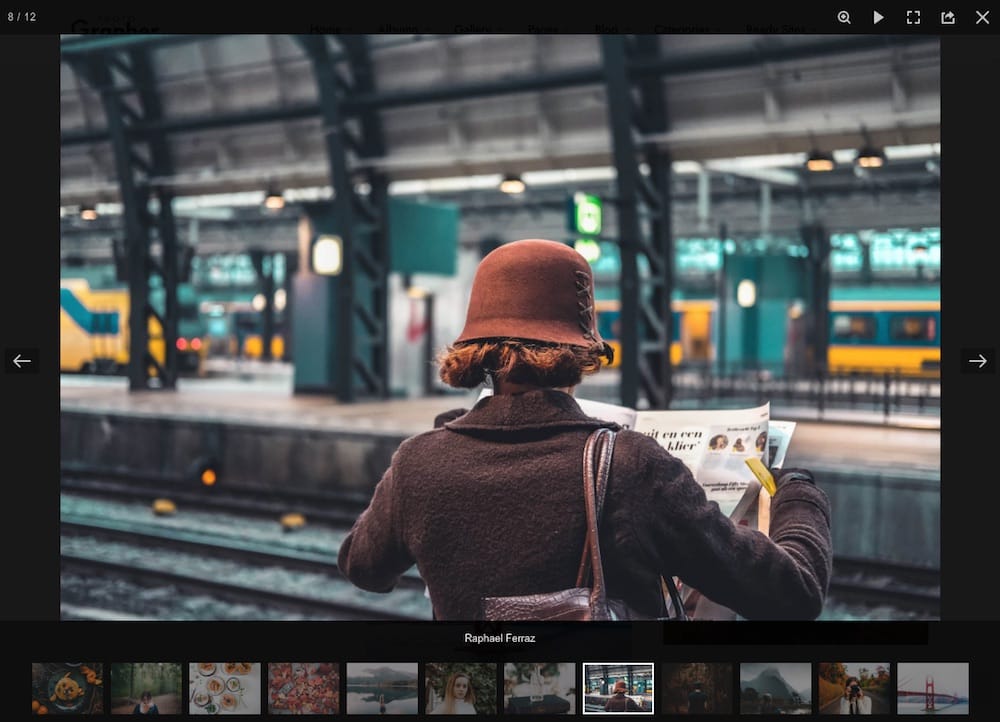Open the red scattered food thumbnail
The width and height of the screenshot is (1000, 722).
304,688
